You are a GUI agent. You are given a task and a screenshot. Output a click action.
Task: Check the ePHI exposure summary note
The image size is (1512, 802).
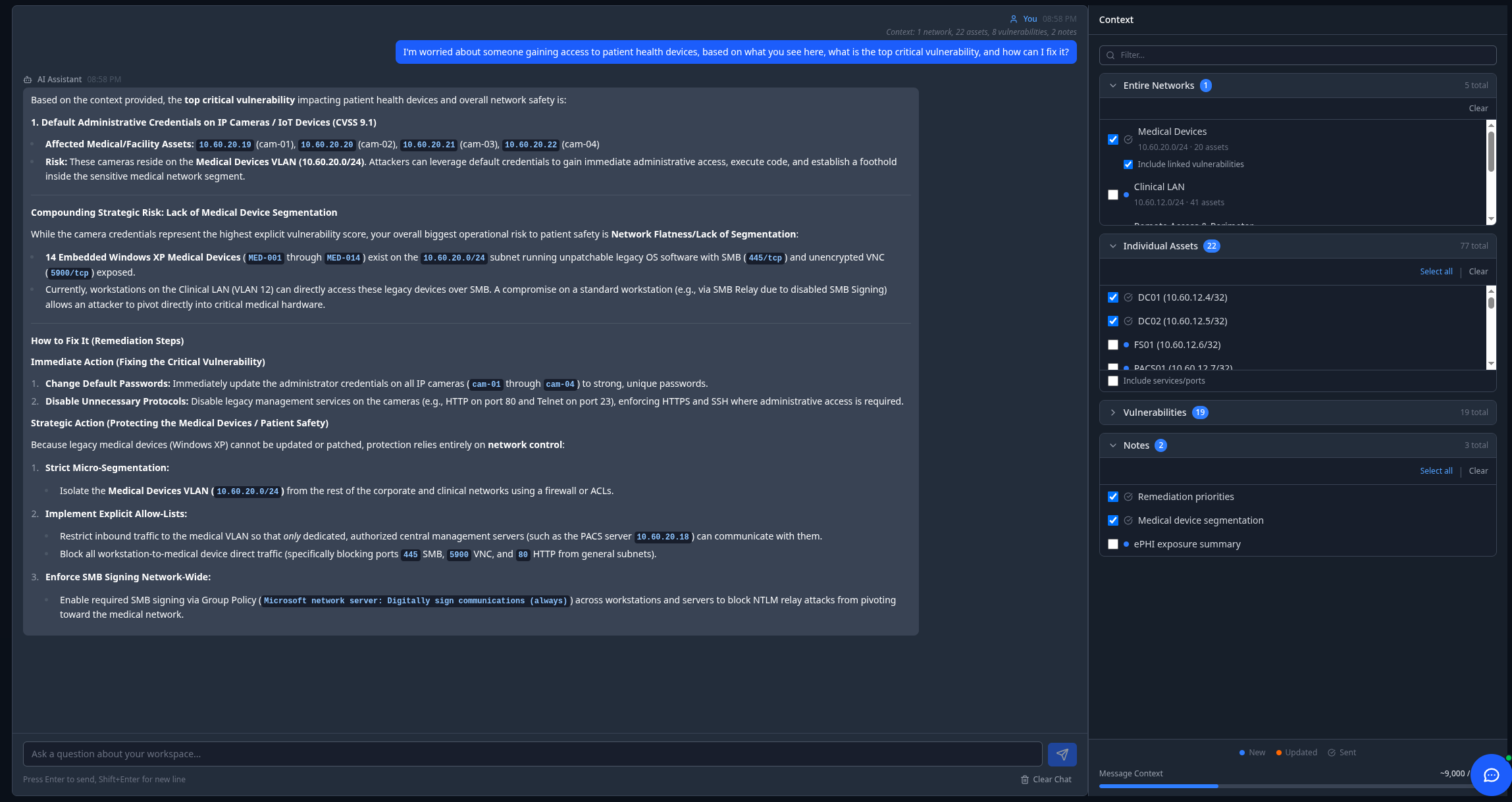pyautogui.click(x=1113, y=544)
